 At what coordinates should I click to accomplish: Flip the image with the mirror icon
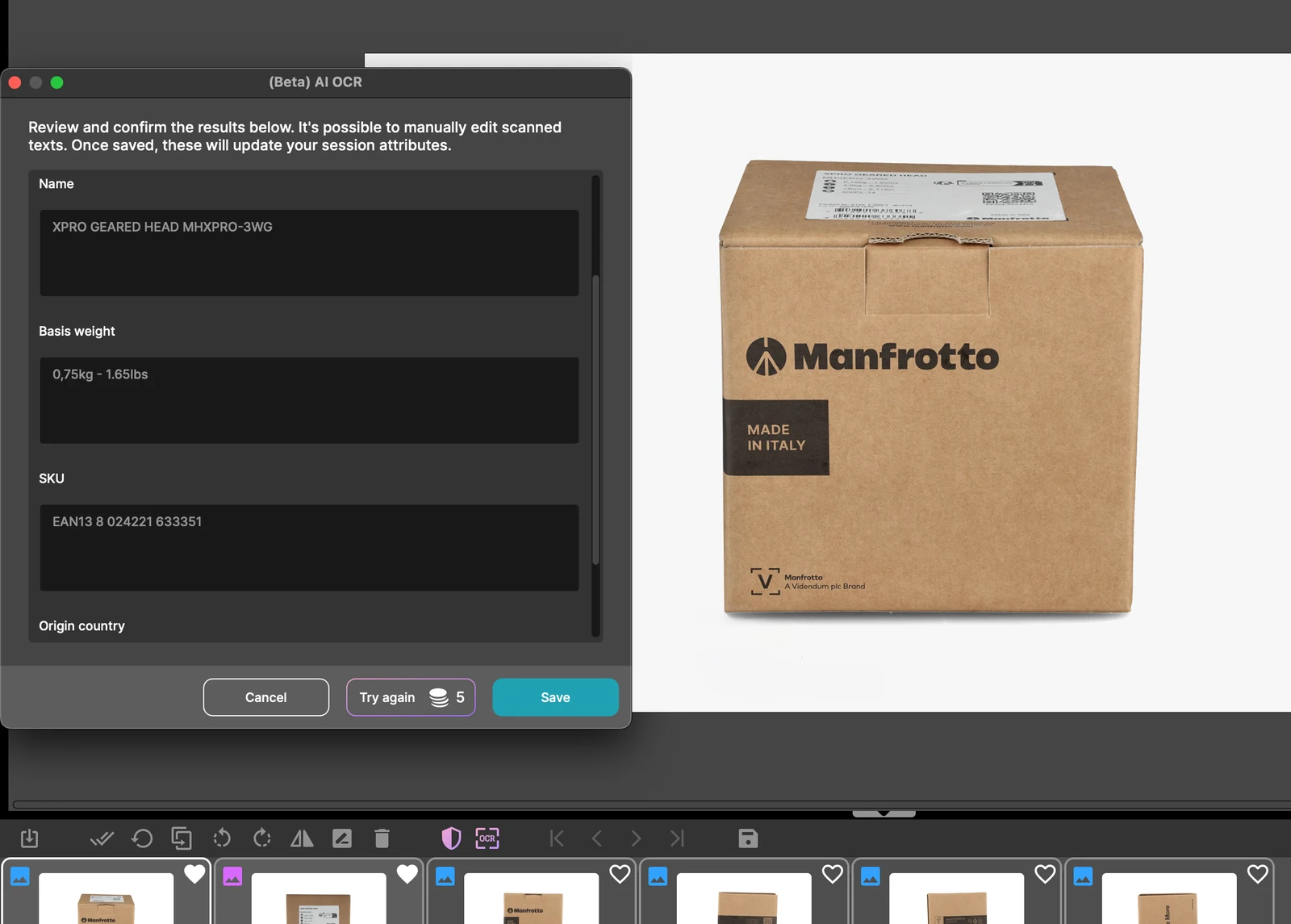click(302, 838)
